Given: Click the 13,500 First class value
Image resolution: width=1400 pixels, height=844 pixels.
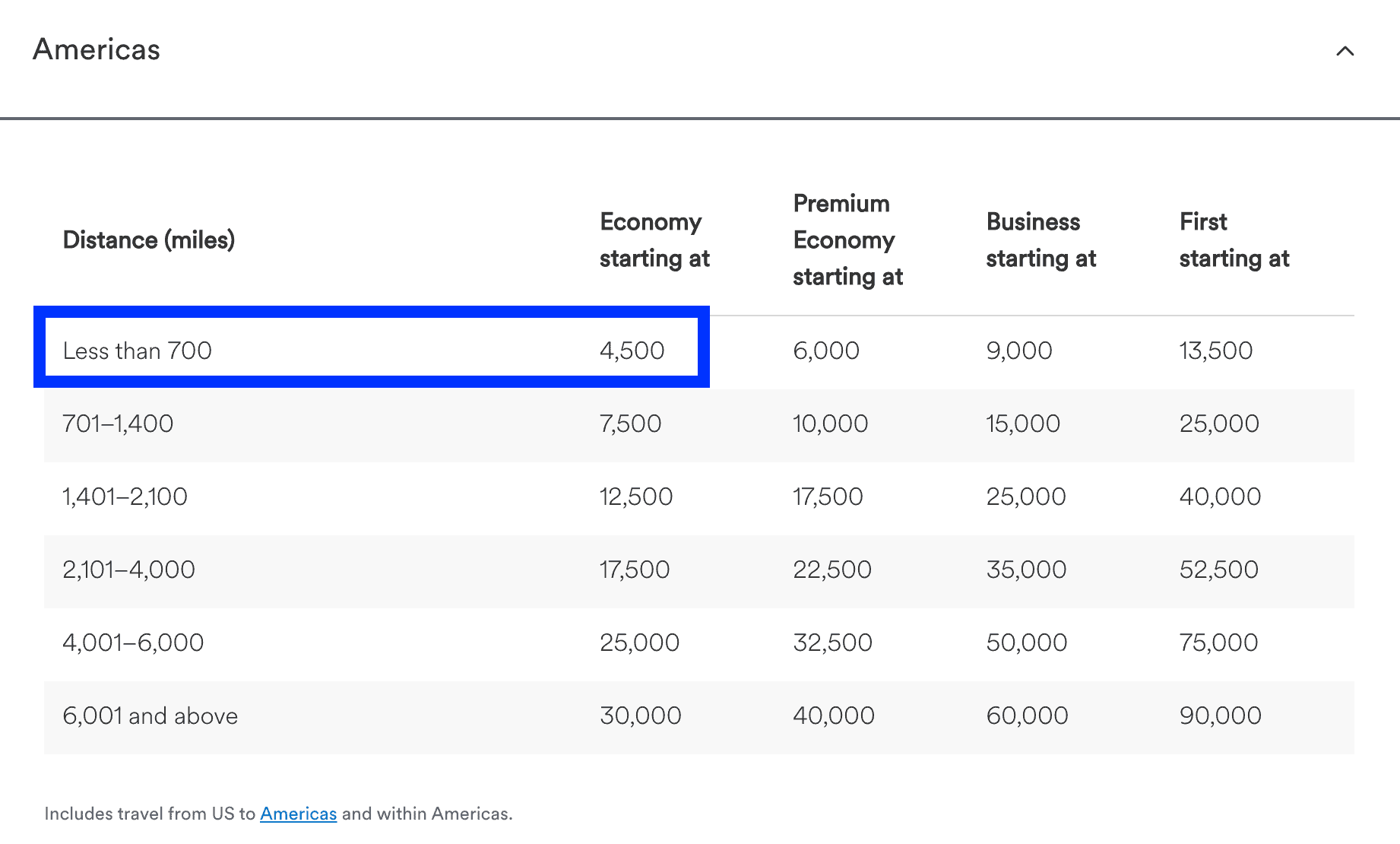Looking at the screenshot, I should [x=1216, y=350].
